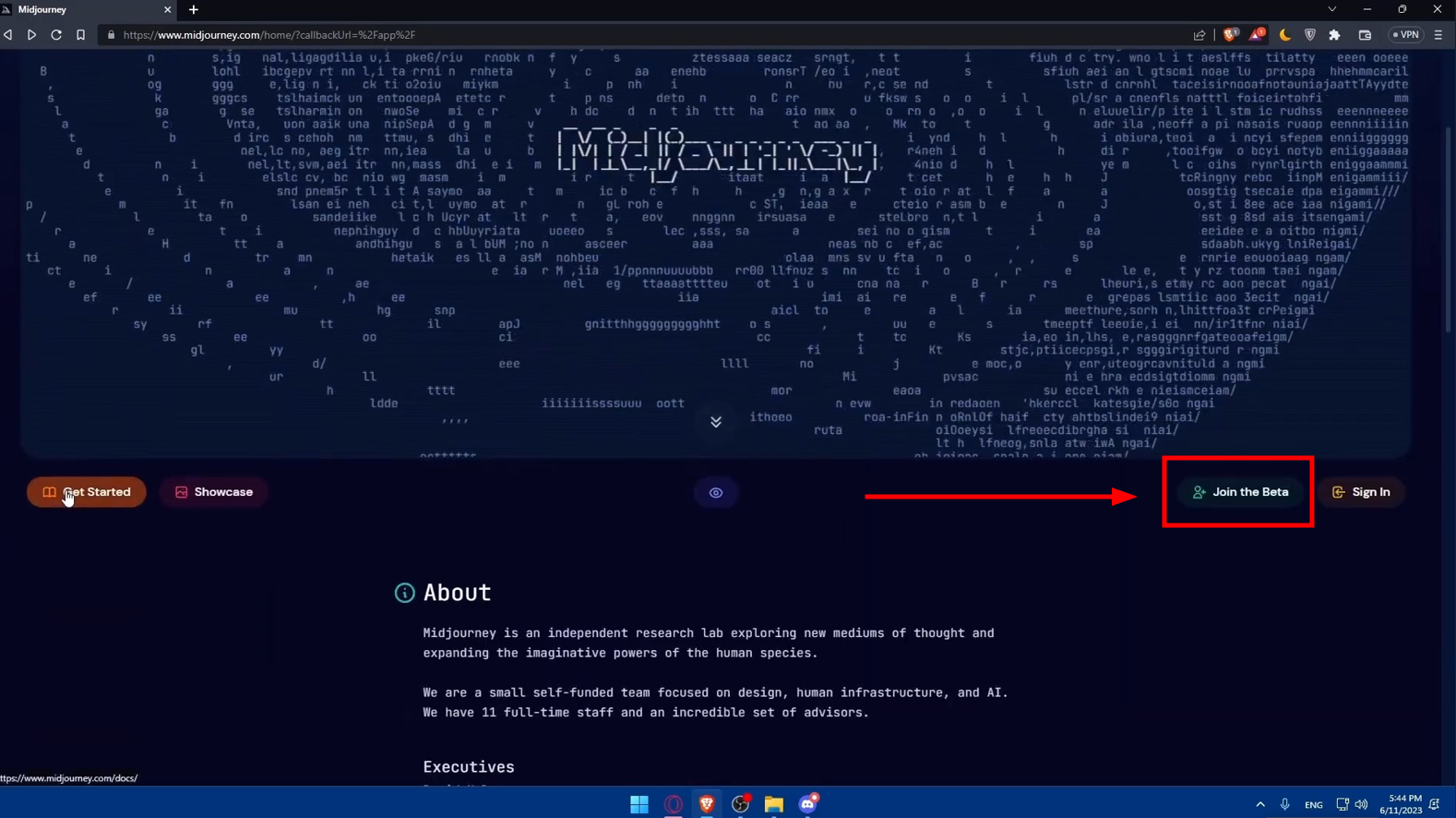Viewport: 1456px width, 818px height.
Task: Click the Brave browser taskbar icon
Action: pyautogui.click(x=707, y=804)
